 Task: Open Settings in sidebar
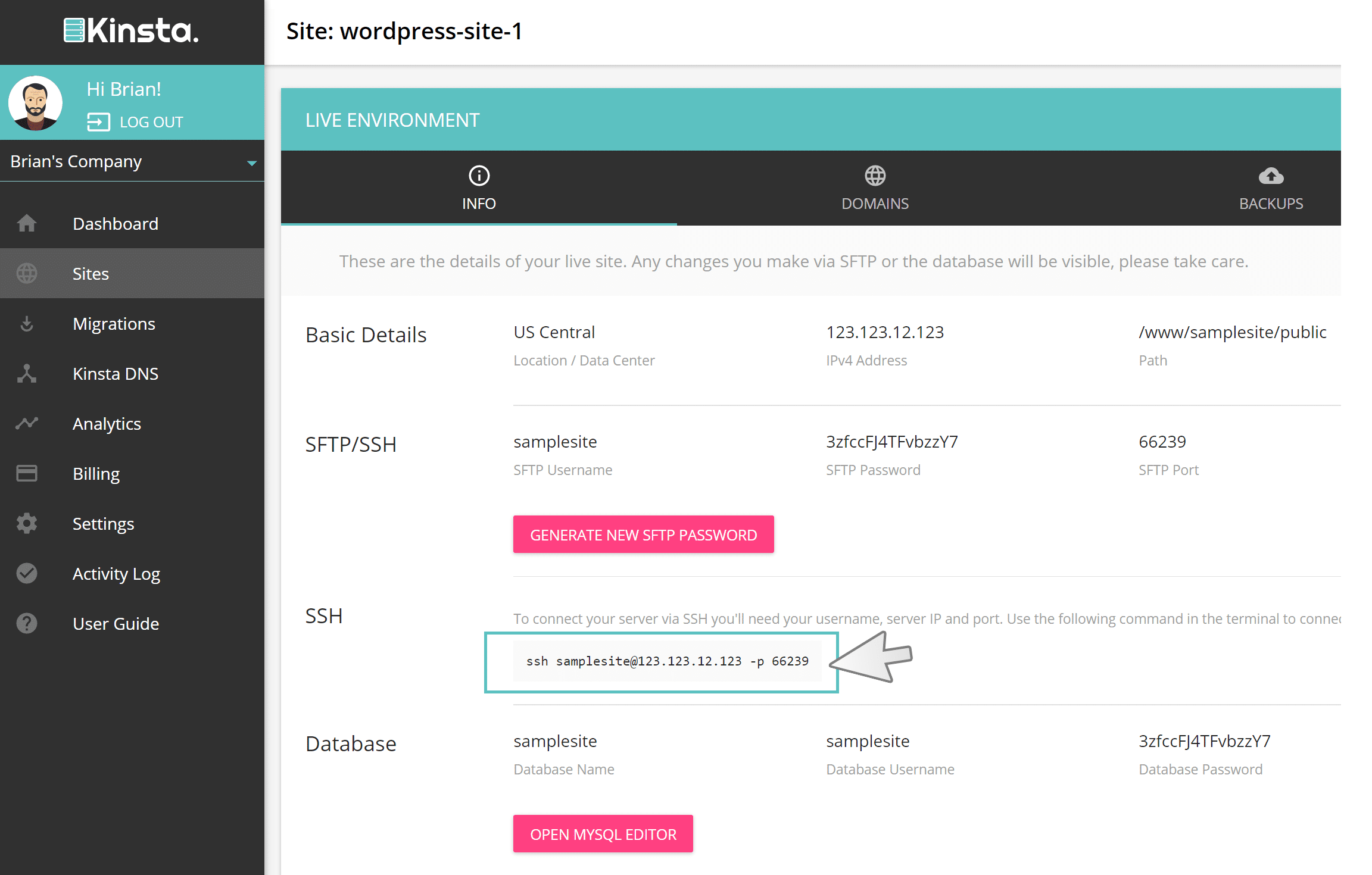click(103, 524)
